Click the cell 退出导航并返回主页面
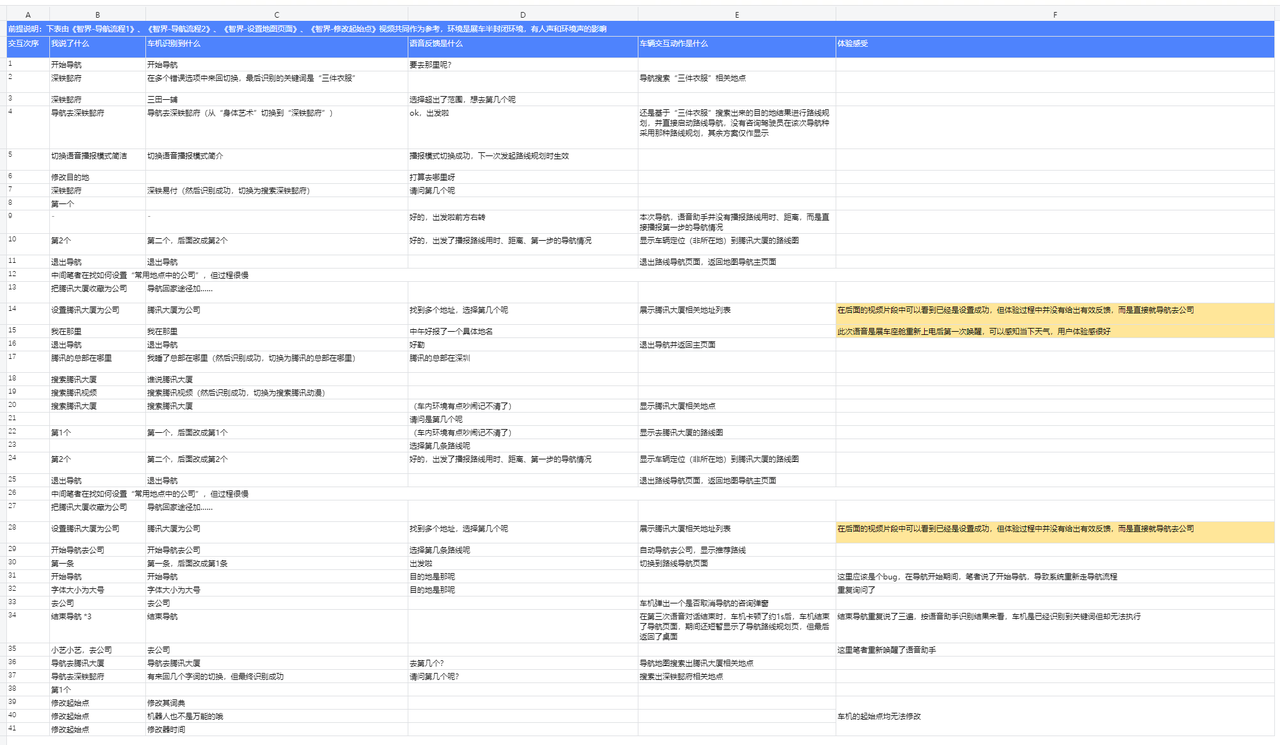This screenshot has width=1280, height=745. tap(737, 344)
